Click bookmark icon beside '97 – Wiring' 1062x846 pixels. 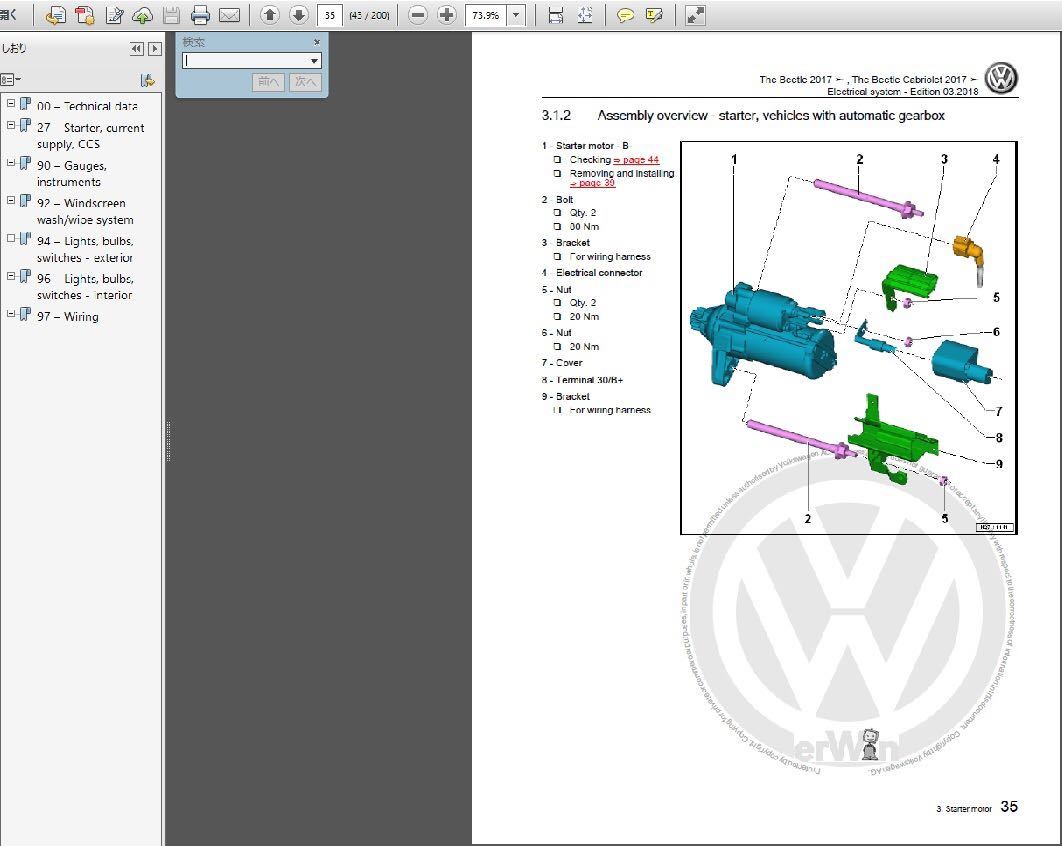25,314
